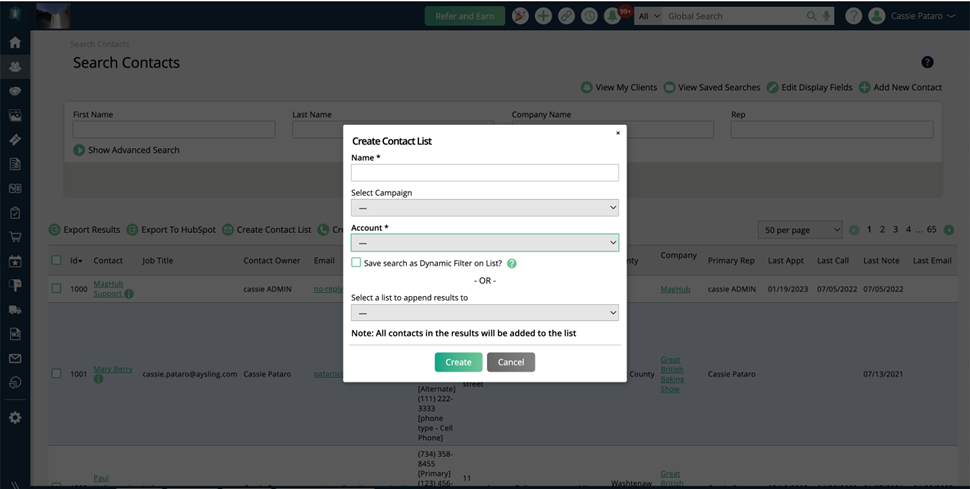Click the help icon beside Dynamic Filter

(512, 263)
